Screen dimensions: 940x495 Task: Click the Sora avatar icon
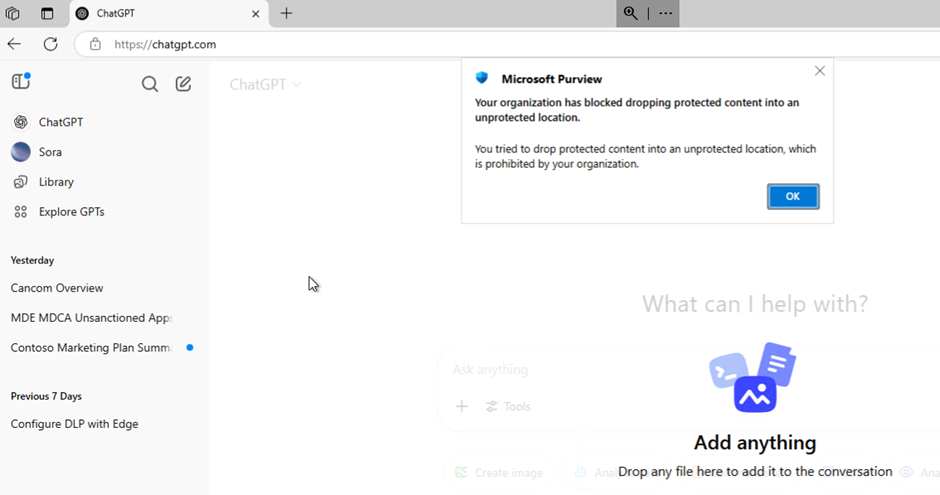tap(20, 152)
